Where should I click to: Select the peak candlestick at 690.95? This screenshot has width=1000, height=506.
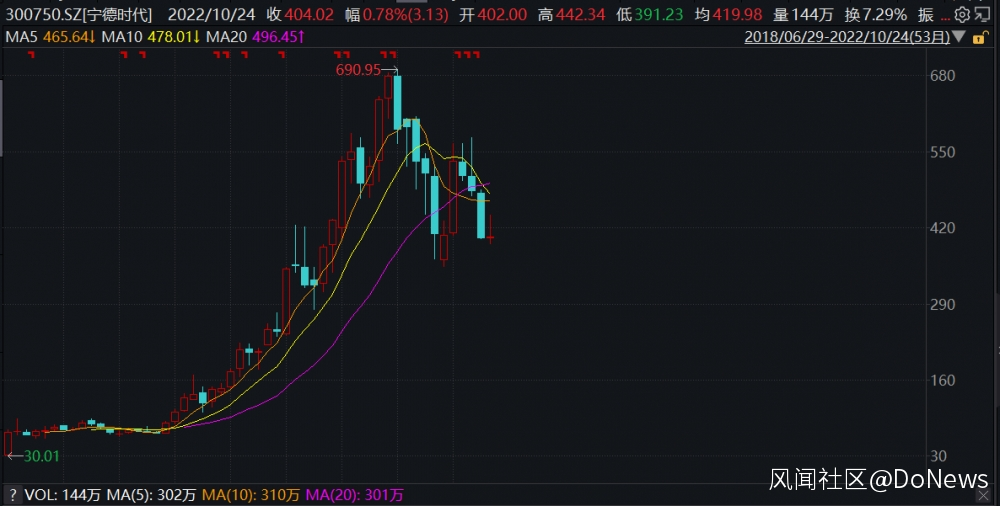pyautogui.click(x=398, y=102)
